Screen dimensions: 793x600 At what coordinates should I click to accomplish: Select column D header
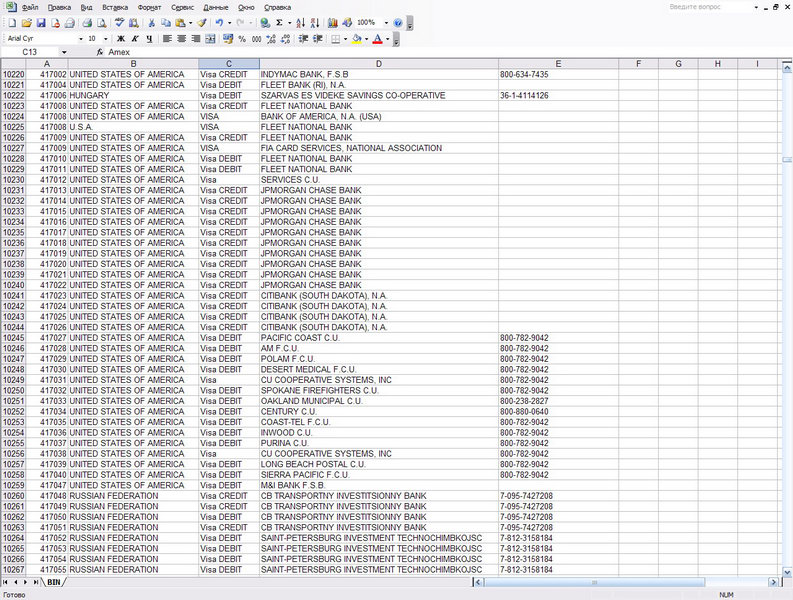(x=379, y=64)
